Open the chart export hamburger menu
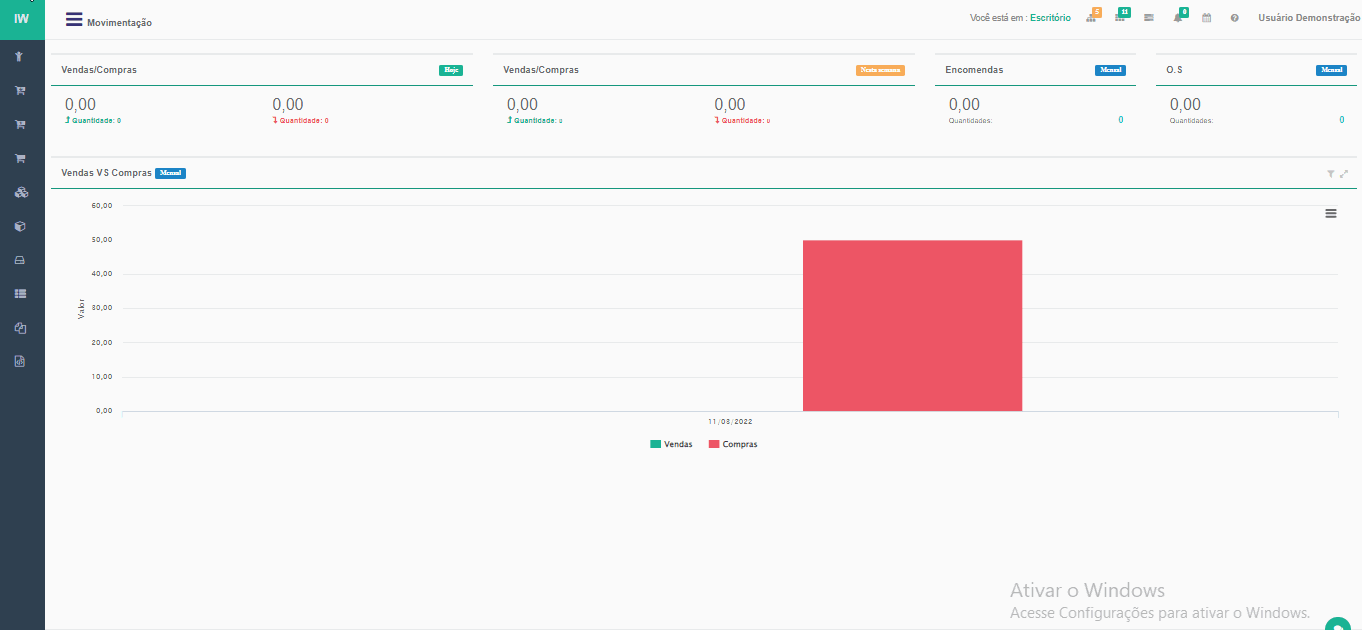Viewport: 1362px width, 630px height. coord(1331,213)
